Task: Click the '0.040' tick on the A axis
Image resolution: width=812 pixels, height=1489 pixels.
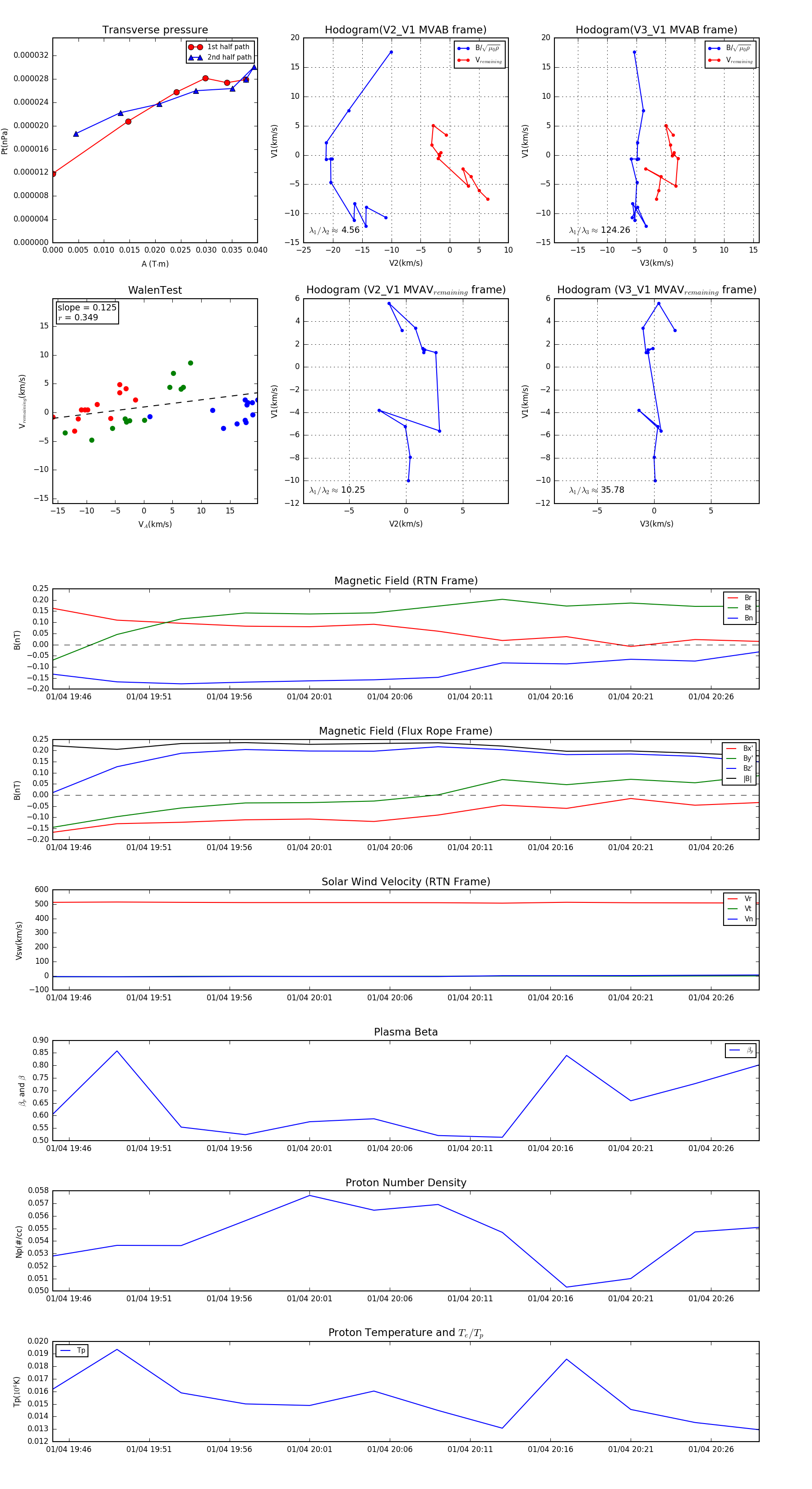Action: [257, 250]
